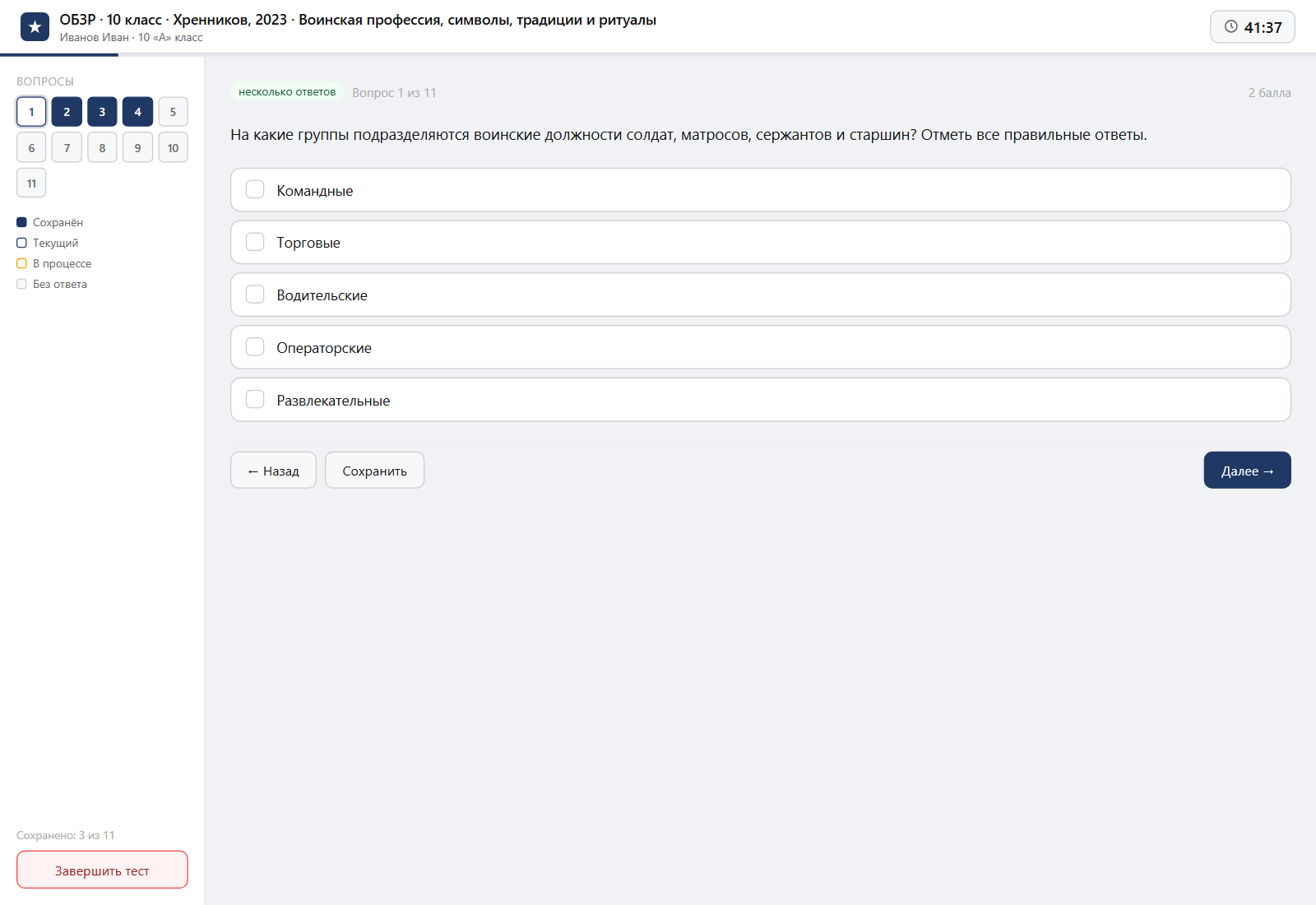Viewport: 1316px width, 905px height.
Task: Check the Водительские answer checkbox
Action: [255, 295]
